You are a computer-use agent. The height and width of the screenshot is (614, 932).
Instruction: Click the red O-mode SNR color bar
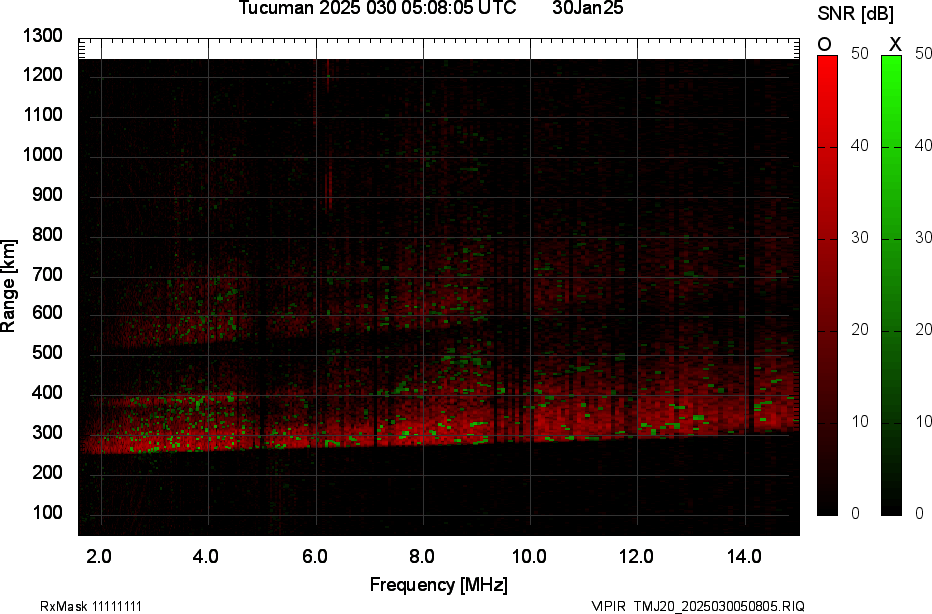click(827, 285)
